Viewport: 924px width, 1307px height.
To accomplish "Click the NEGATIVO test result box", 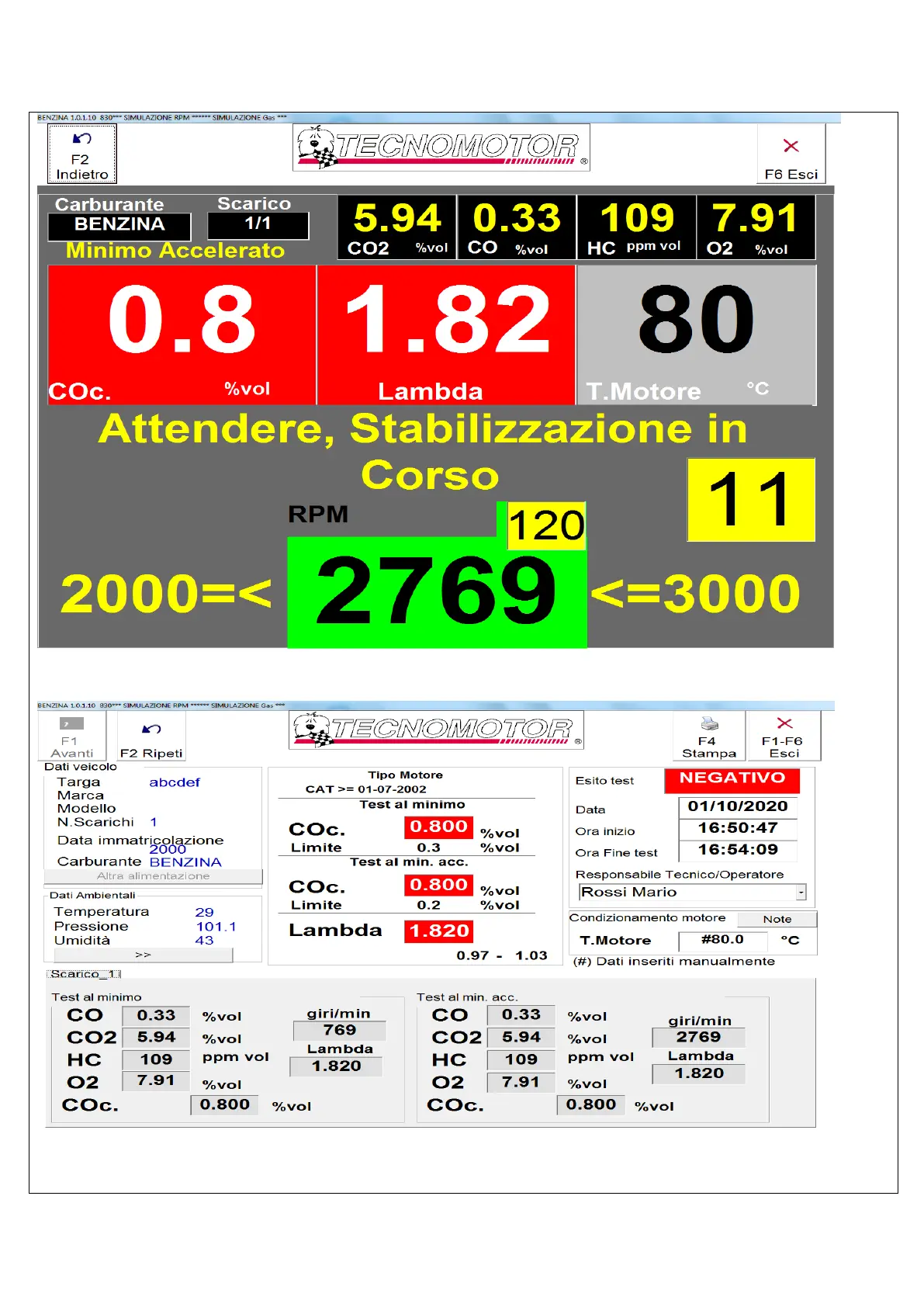I will click(x=732, y=780).
